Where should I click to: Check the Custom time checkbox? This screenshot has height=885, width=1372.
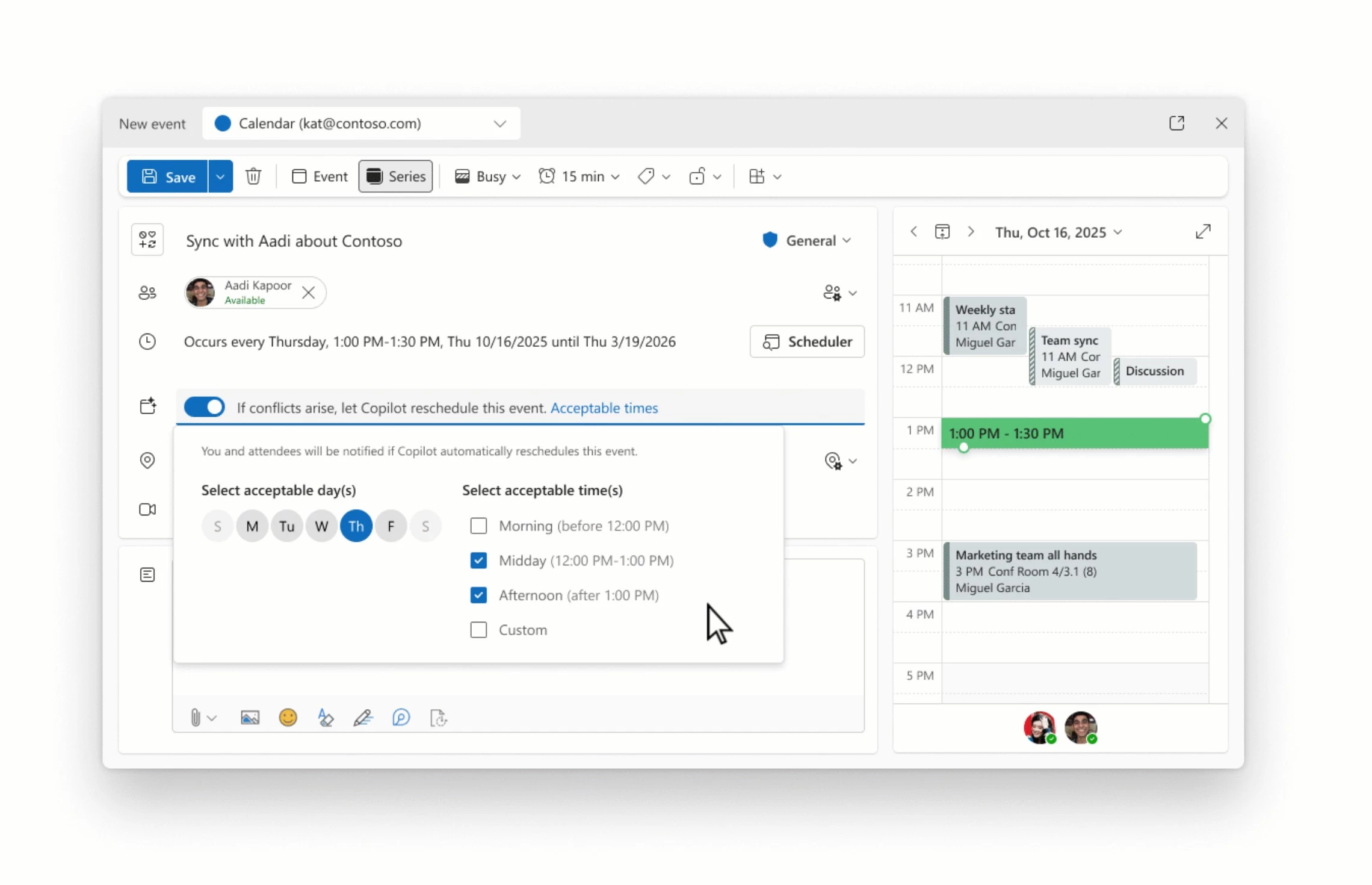click(x=478, y=630)
